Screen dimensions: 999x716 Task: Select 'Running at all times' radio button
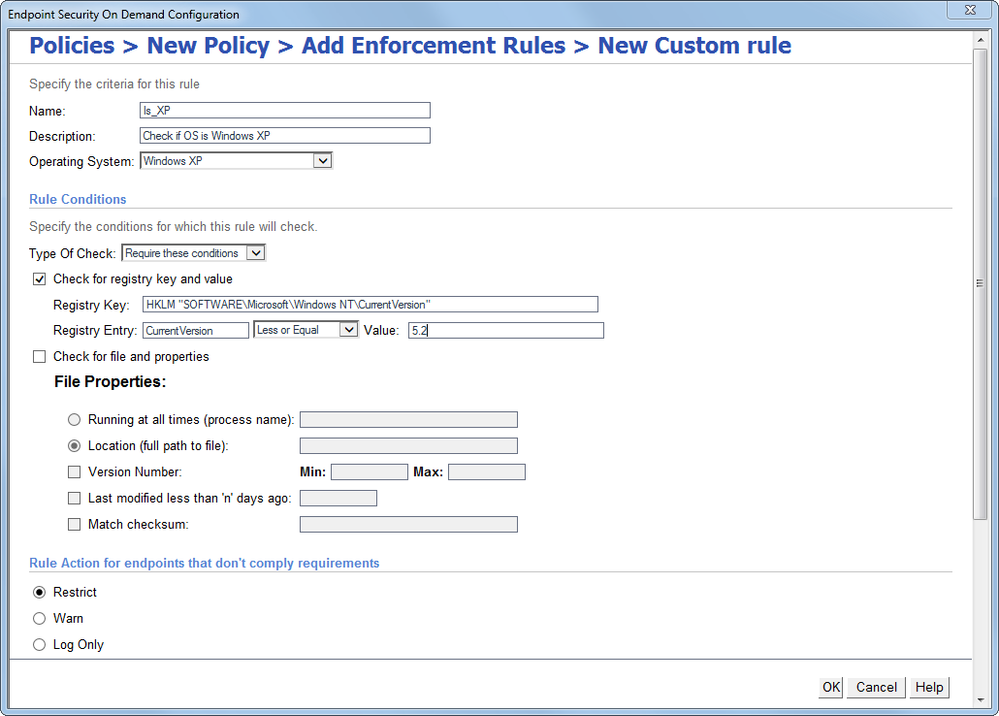(x=74, y=420)
